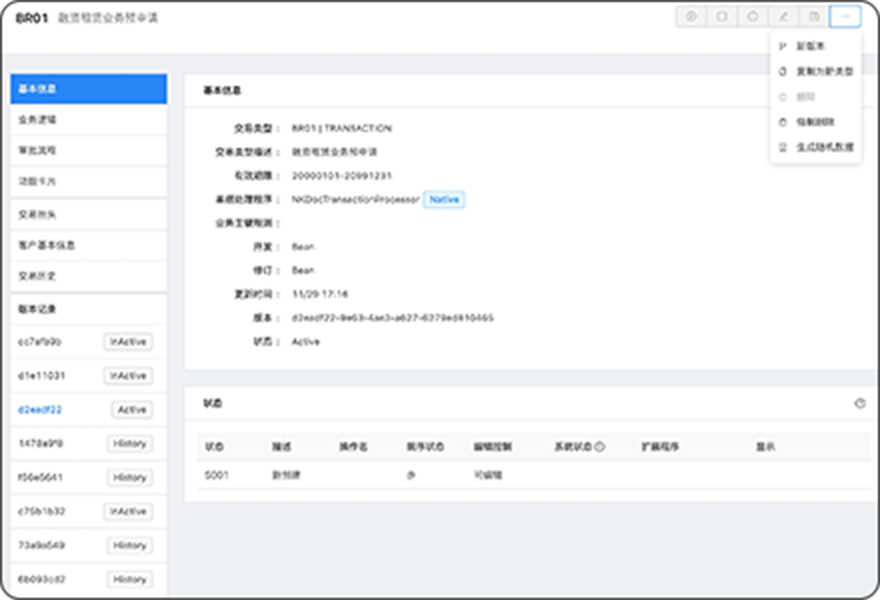Select 强制解锁 menu entry
This screenshot has width=880, height=600.
point(813,122)
